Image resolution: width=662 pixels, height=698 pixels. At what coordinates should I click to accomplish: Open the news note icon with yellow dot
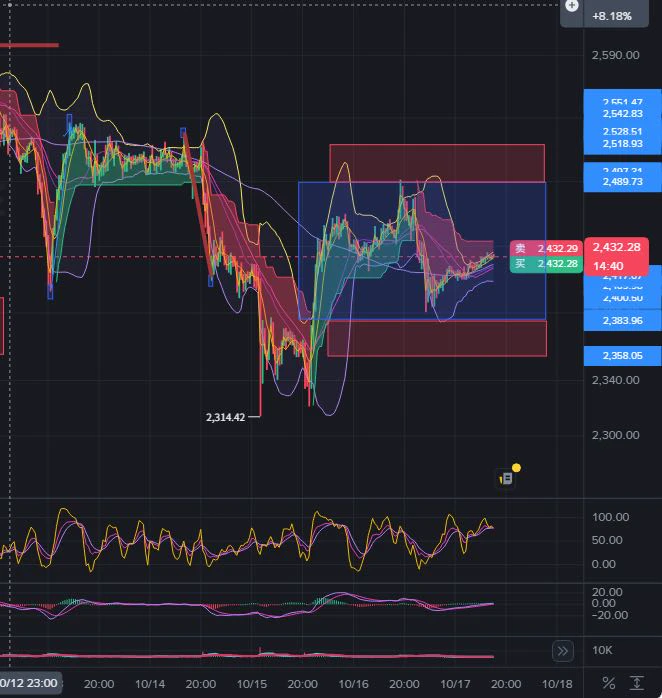coord(507,479)
